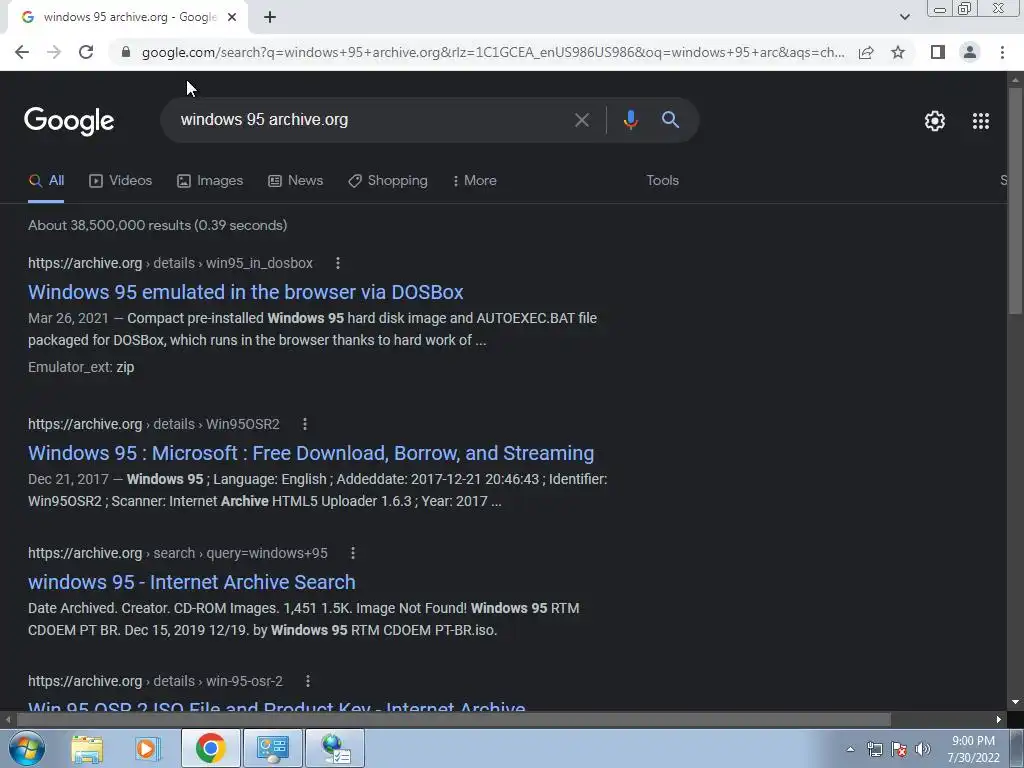The height and width of the screenshot is (768, 1024).
Task: Open the Action Center flag icon
Action: coord(899,749)
